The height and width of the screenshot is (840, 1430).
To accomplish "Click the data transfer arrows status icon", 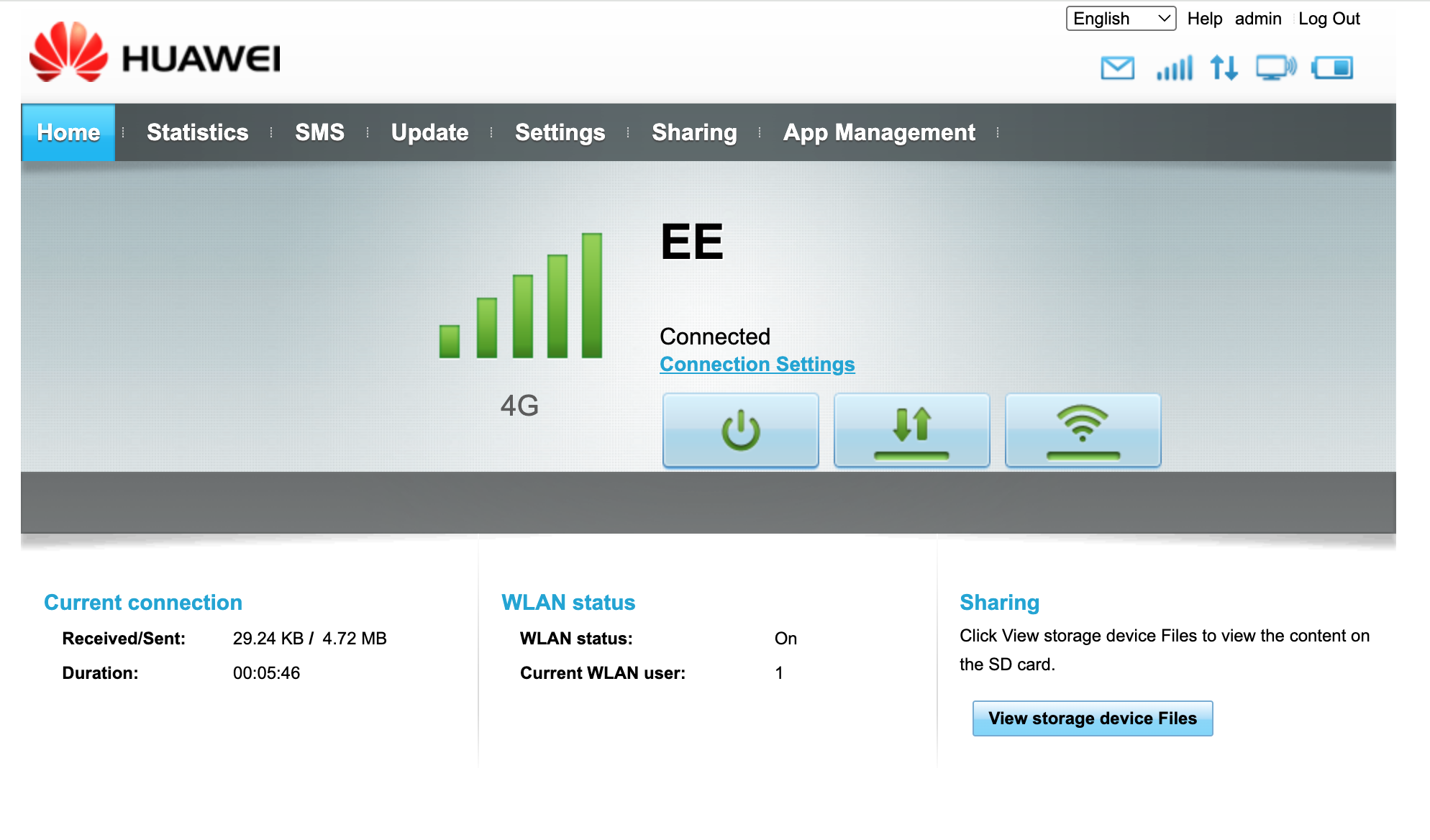I will coord(1224,68).
